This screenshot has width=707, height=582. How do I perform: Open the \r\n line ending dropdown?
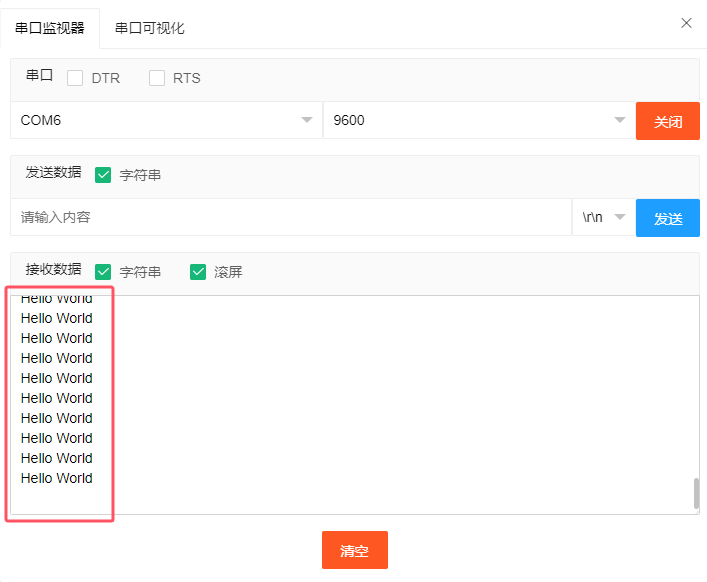click(x=603, y=217)
